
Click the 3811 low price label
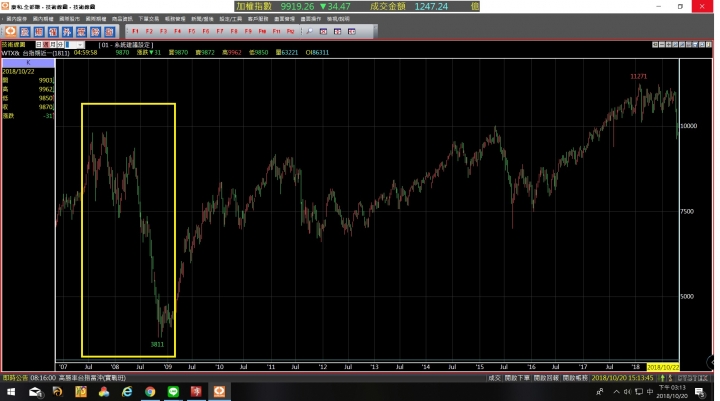(157, 345)
